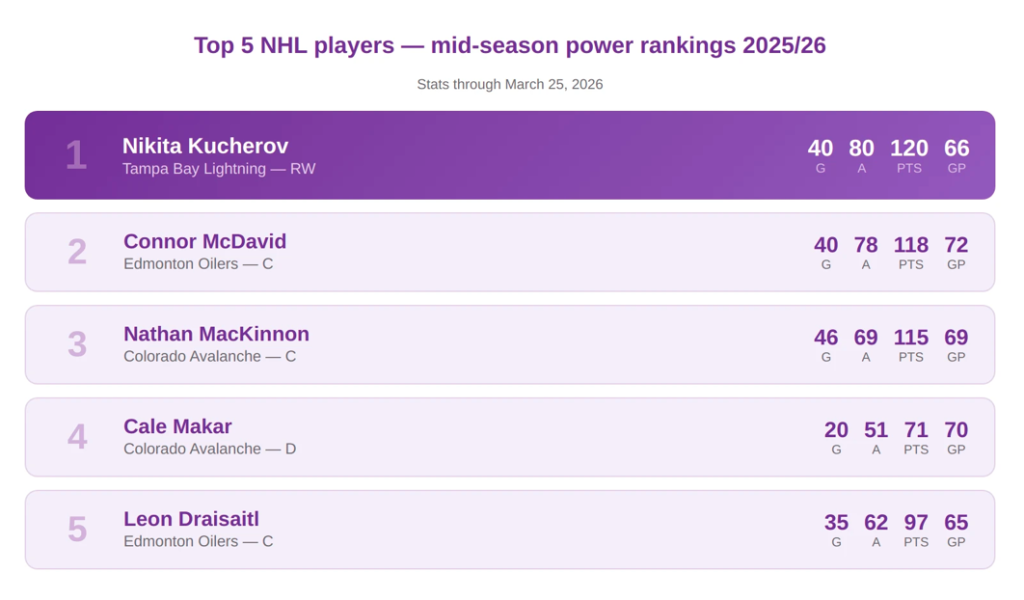This screenshot has width=1024, height=600.
Task: Click the rank 1 number badge
Action: [76, 156]
